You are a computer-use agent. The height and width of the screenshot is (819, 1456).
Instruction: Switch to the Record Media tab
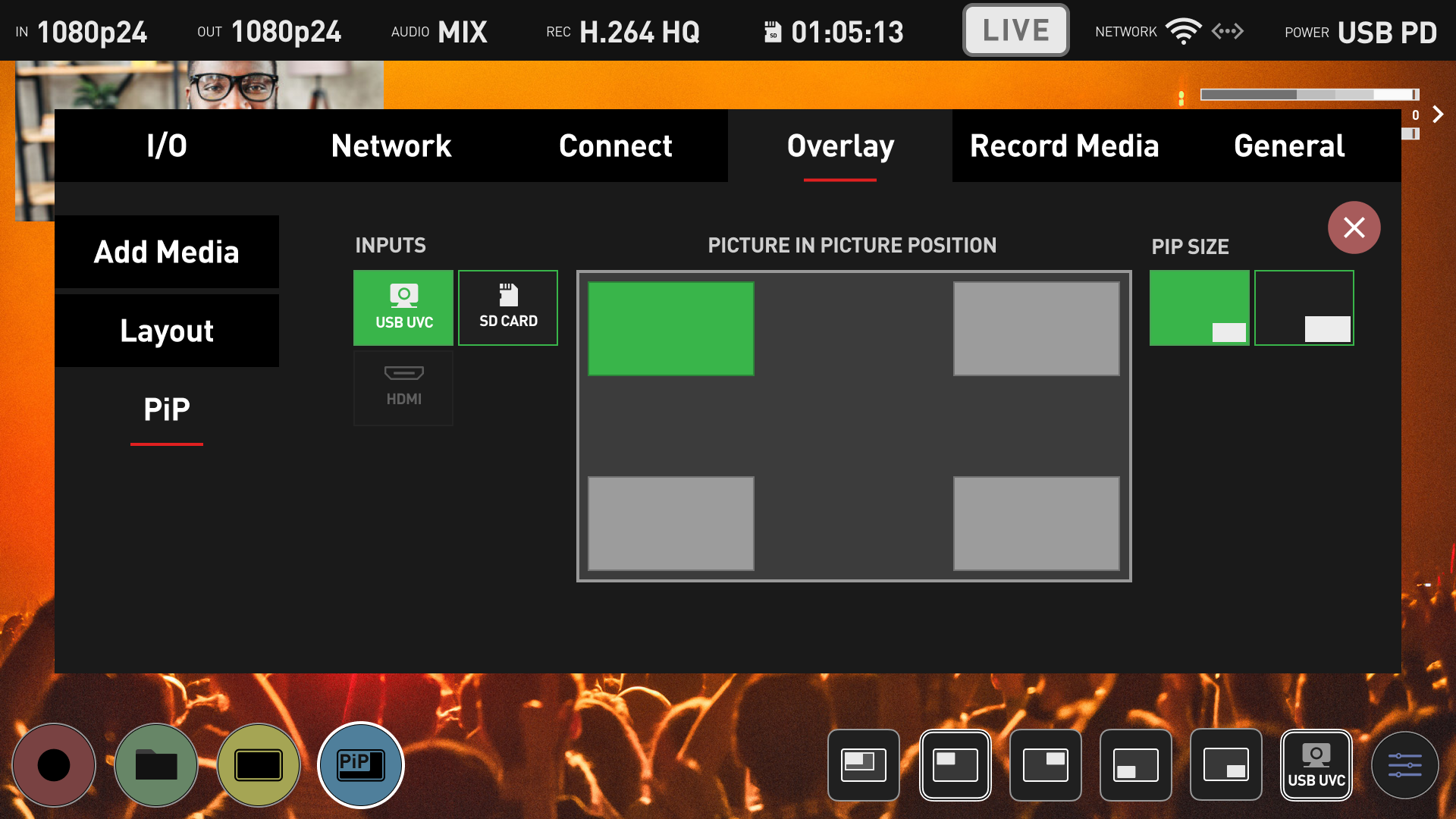[1064, 146]
